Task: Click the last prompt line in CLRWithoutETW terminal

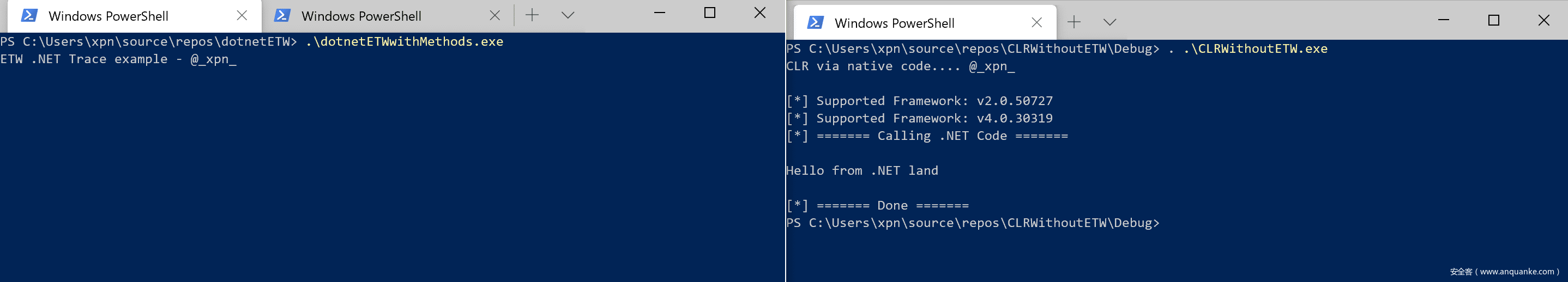Action: point(972,223)
